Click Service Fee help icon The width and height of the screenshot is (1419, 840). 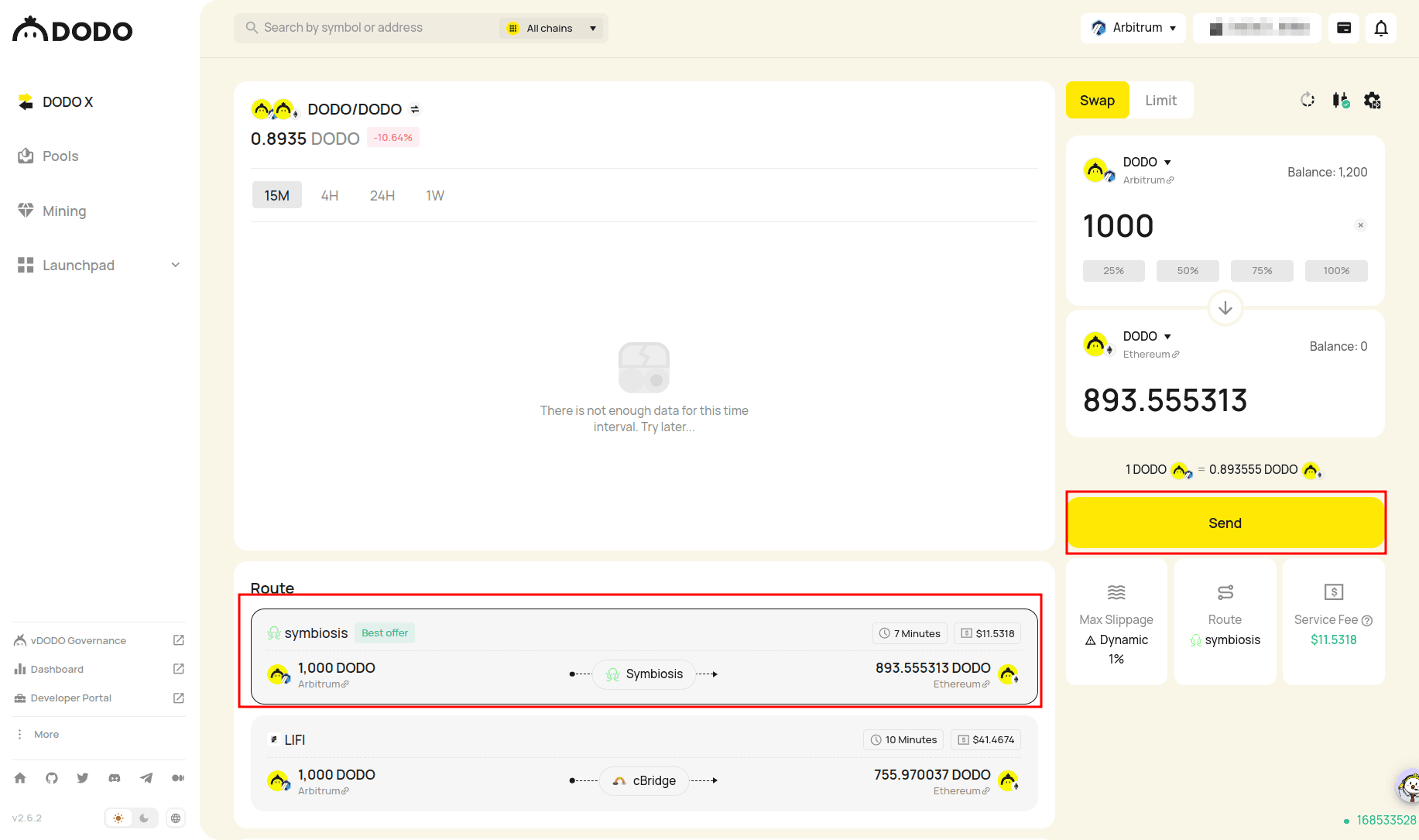pos(1367,620)
